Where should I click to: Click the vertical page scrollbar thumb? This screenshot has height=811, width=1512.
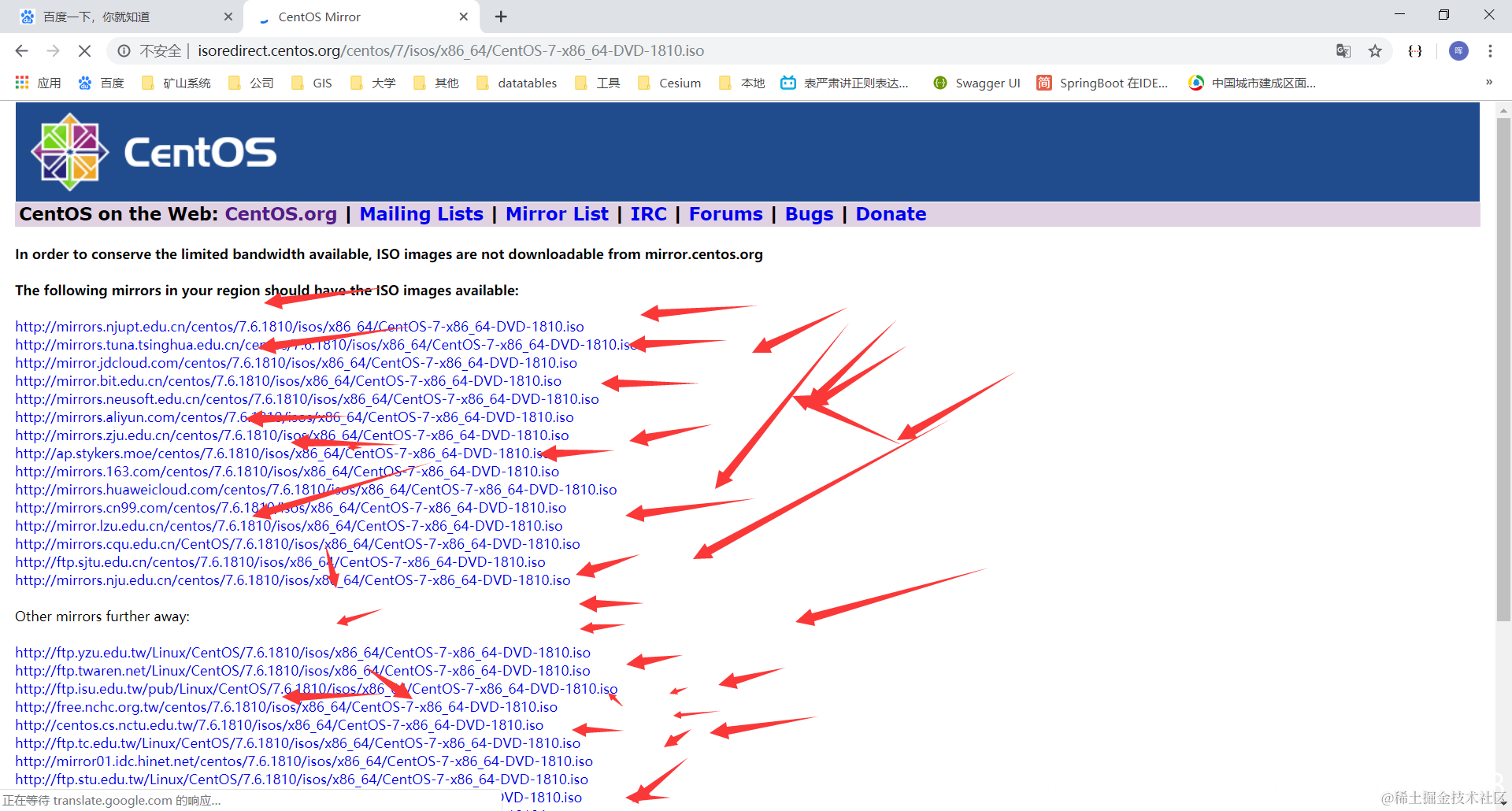1503,370
